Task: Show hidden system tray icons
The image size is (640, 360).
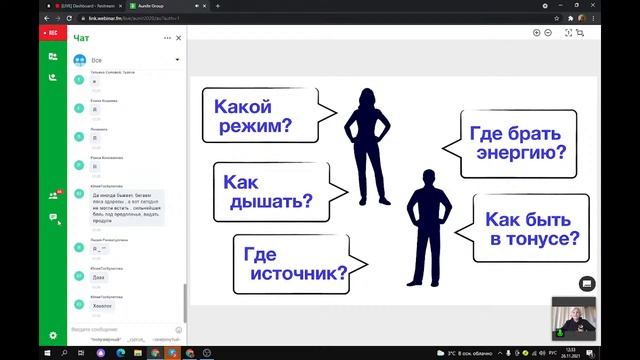Action: [x=500, y=353]
